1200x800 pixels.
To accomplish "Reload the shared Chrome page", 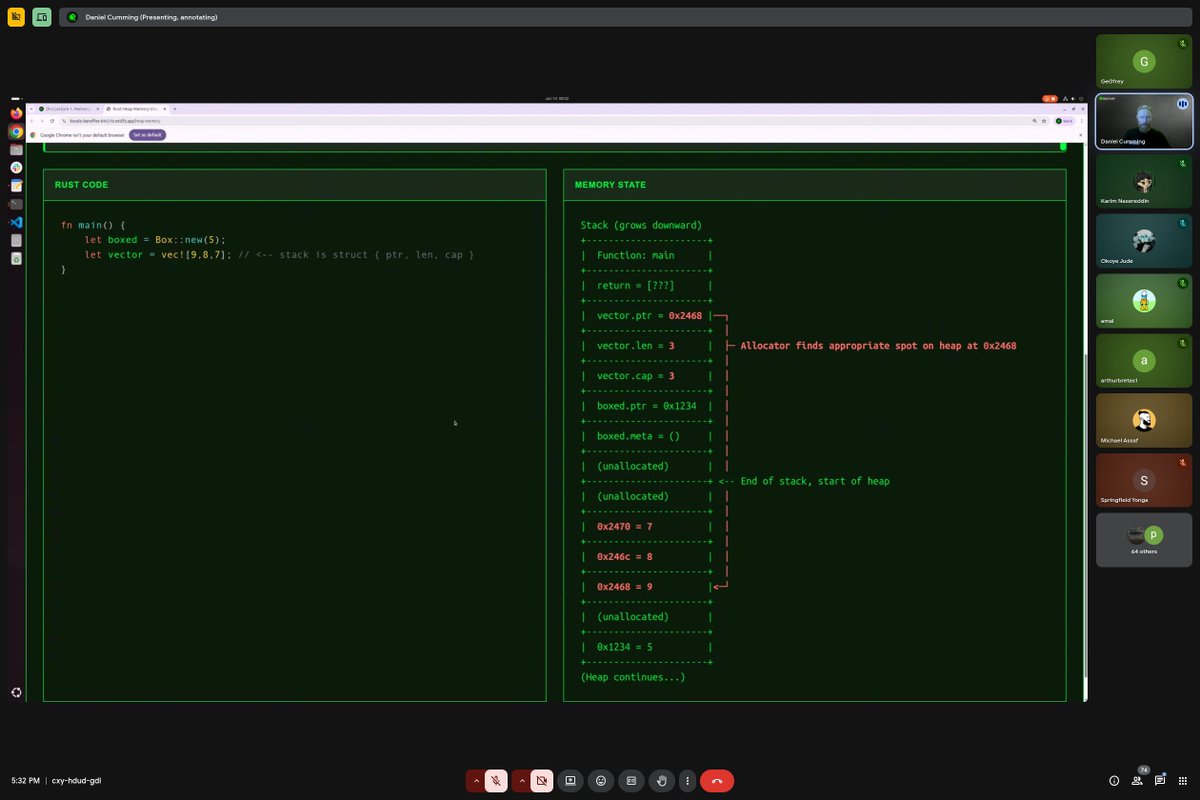I will click(x=51, y=121).
